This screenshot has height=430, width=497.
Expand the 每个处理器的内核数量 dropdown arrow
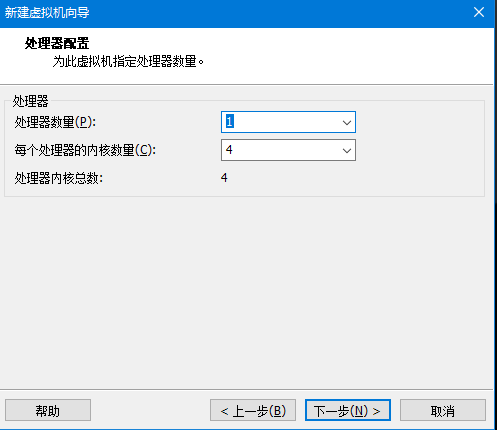347,150
